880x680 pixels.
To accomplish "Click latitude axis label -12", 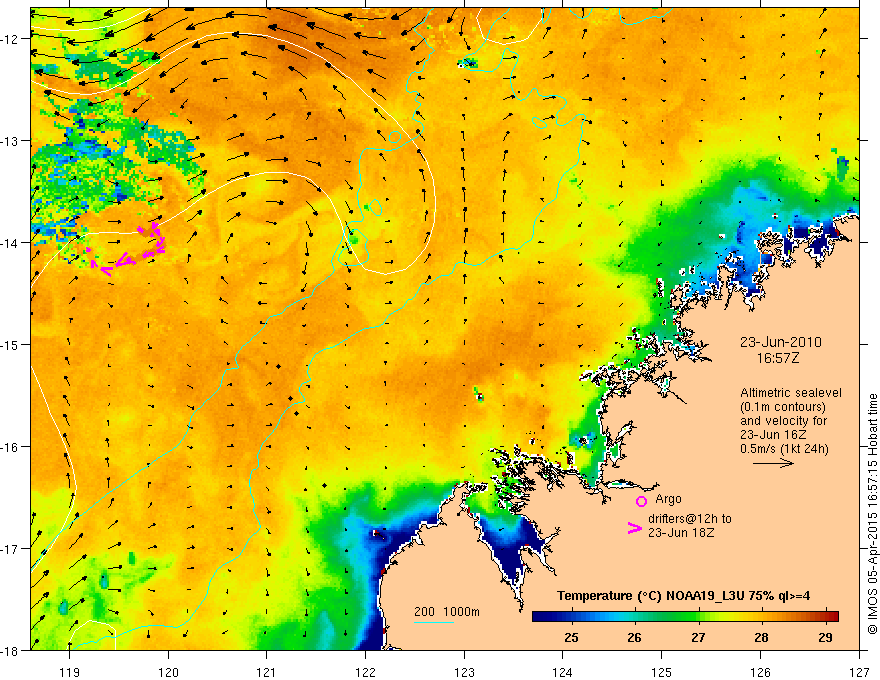I will (10, 39).
